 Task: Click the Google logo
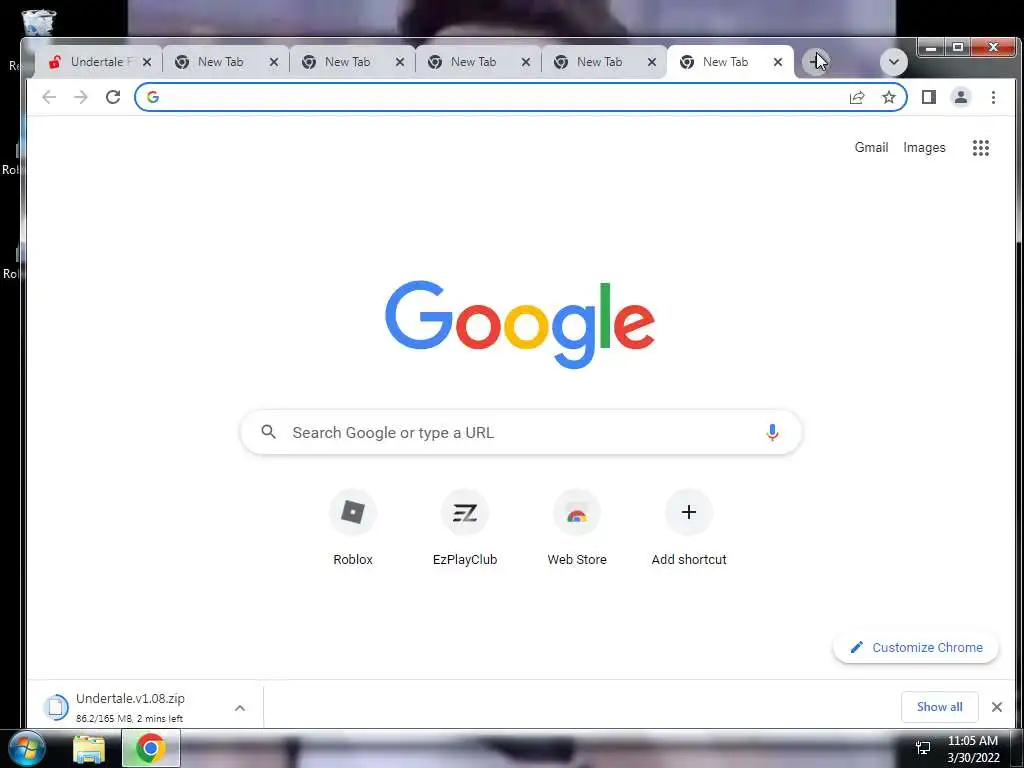click(520, 325)
